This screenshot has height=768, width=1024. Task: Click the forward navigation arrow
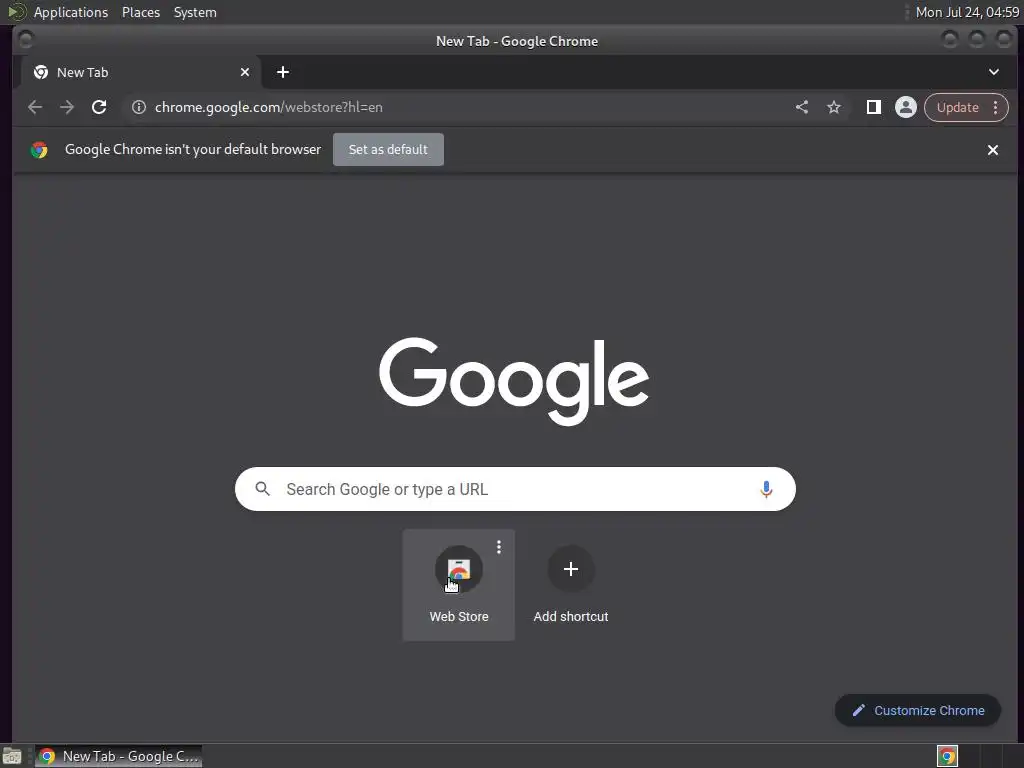pyautogui.click(x=67, y=107)
